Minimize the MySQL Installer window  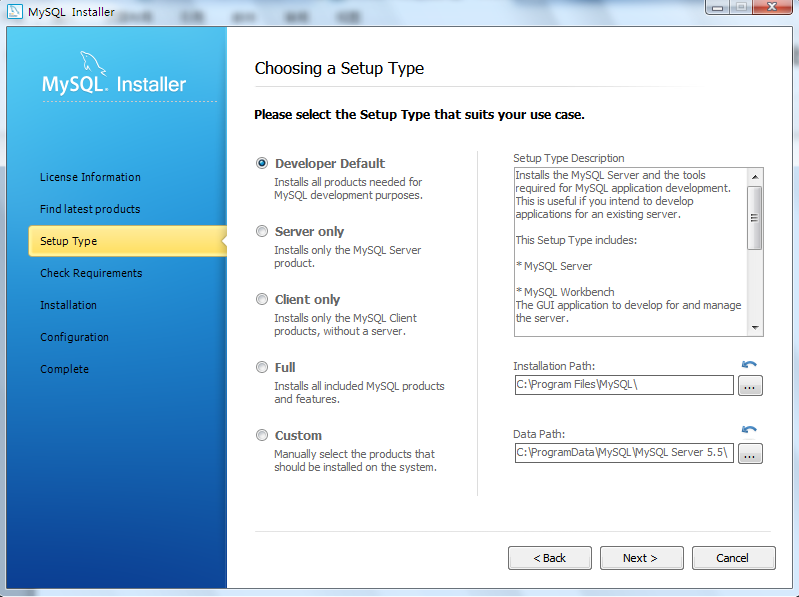718,7
